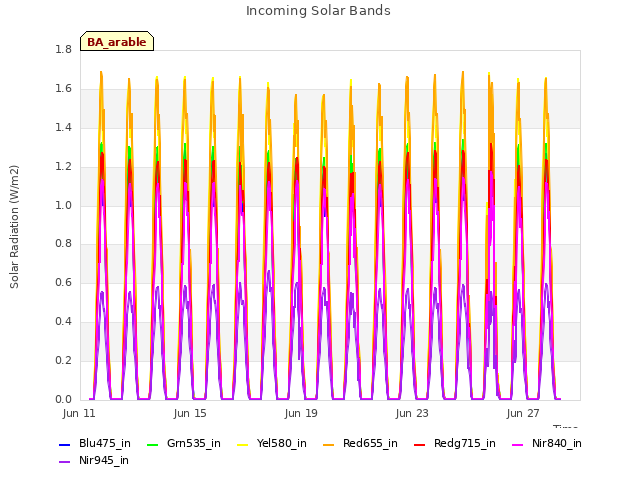Click the green Grn535_in legend swatch
640x480 pixels.
click(x=152, y=444)
